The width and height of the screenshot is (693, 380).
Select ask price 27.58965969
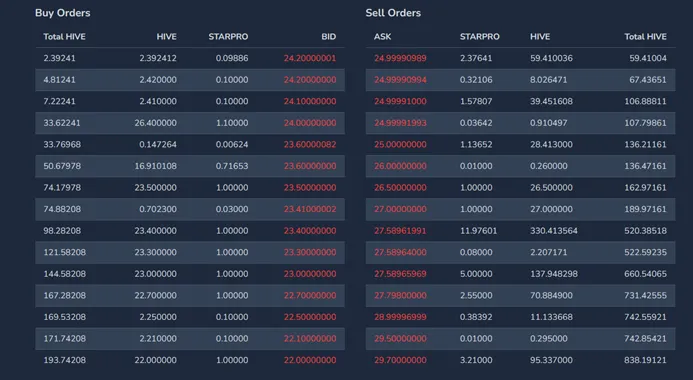(400, 274)
